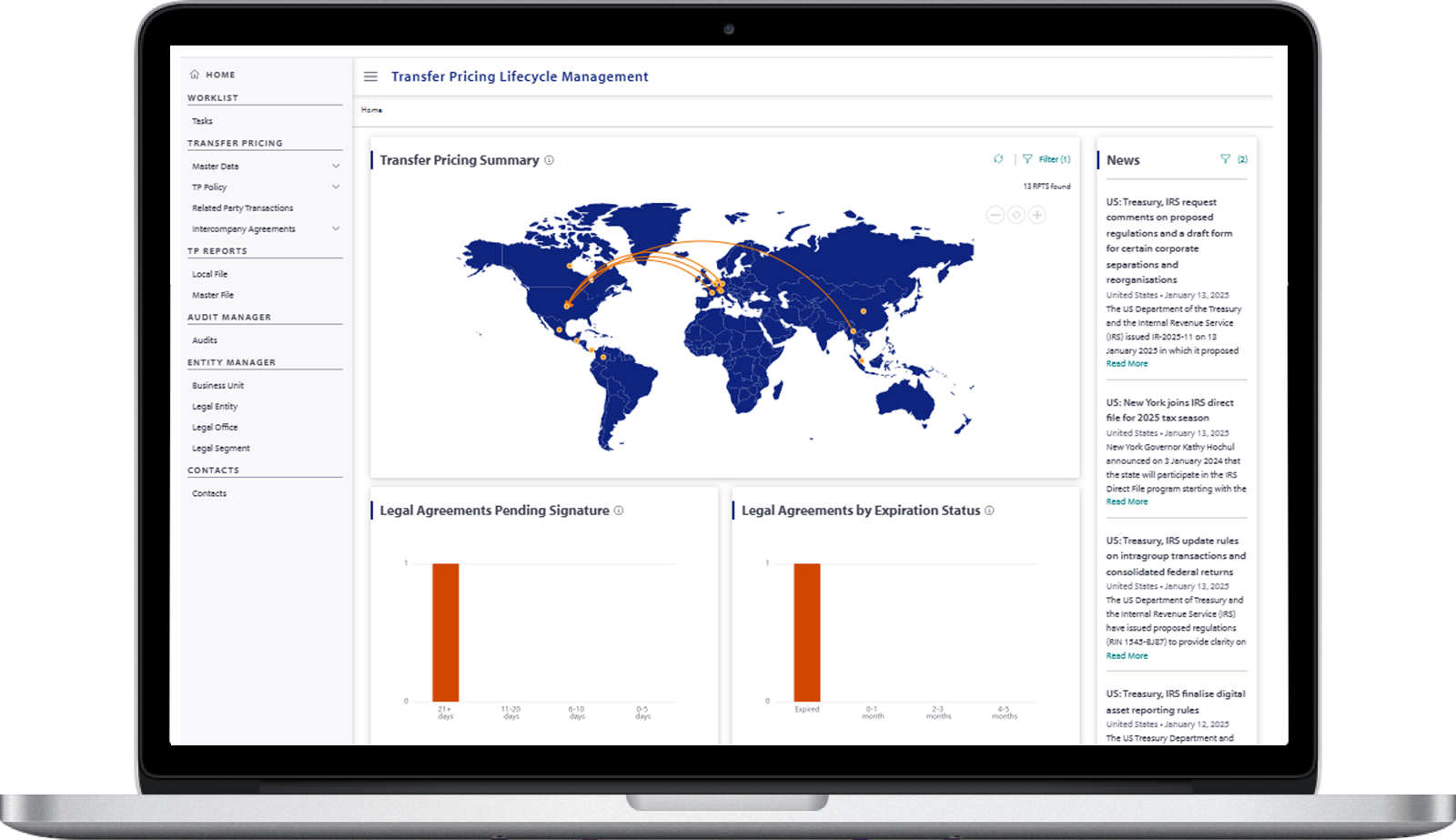Expand the Master Data submenu
1456x840 pixels.
336,166
